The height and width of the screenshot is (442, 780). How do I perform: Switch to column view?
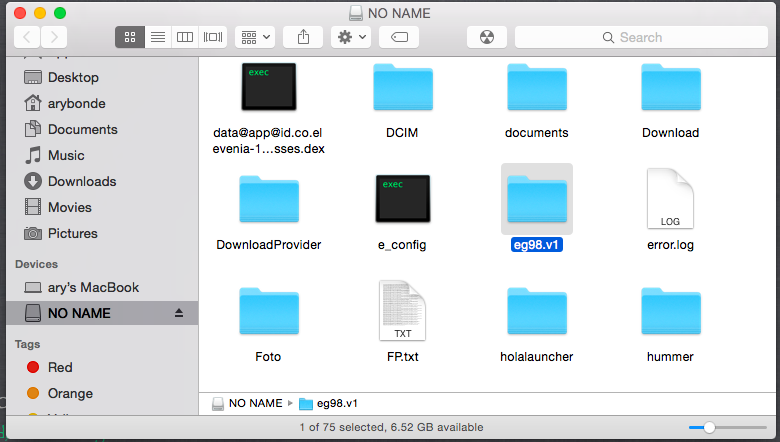tap(185, 37)
